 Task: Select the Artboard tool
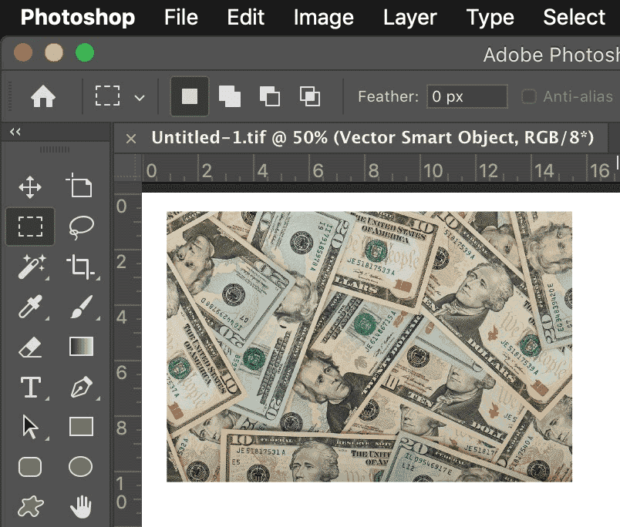pos(79,185)
